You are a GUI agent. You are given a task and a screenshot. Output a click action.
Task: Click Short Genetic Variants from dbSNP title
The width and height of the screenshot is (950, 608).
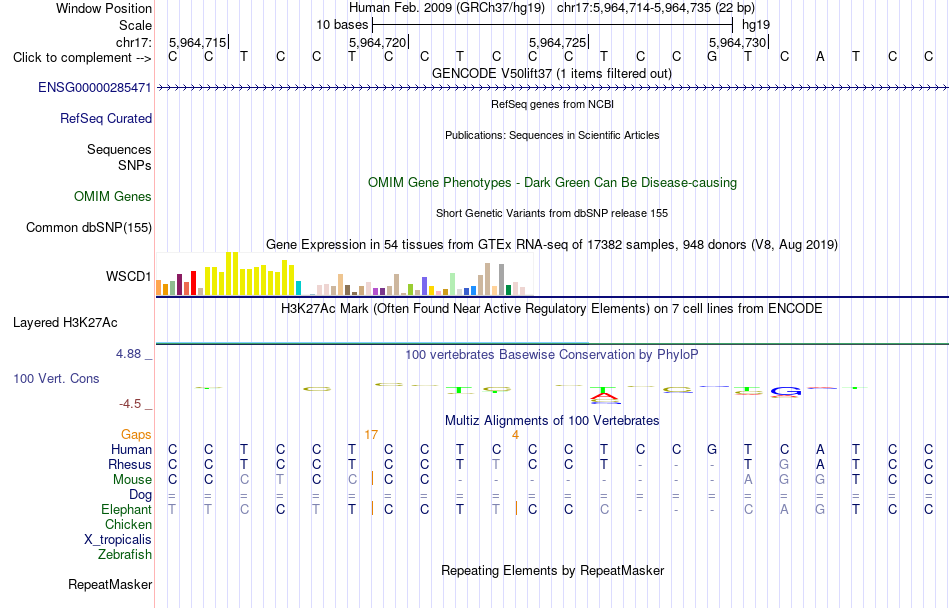pyautogui.click(x=552, y=213)
